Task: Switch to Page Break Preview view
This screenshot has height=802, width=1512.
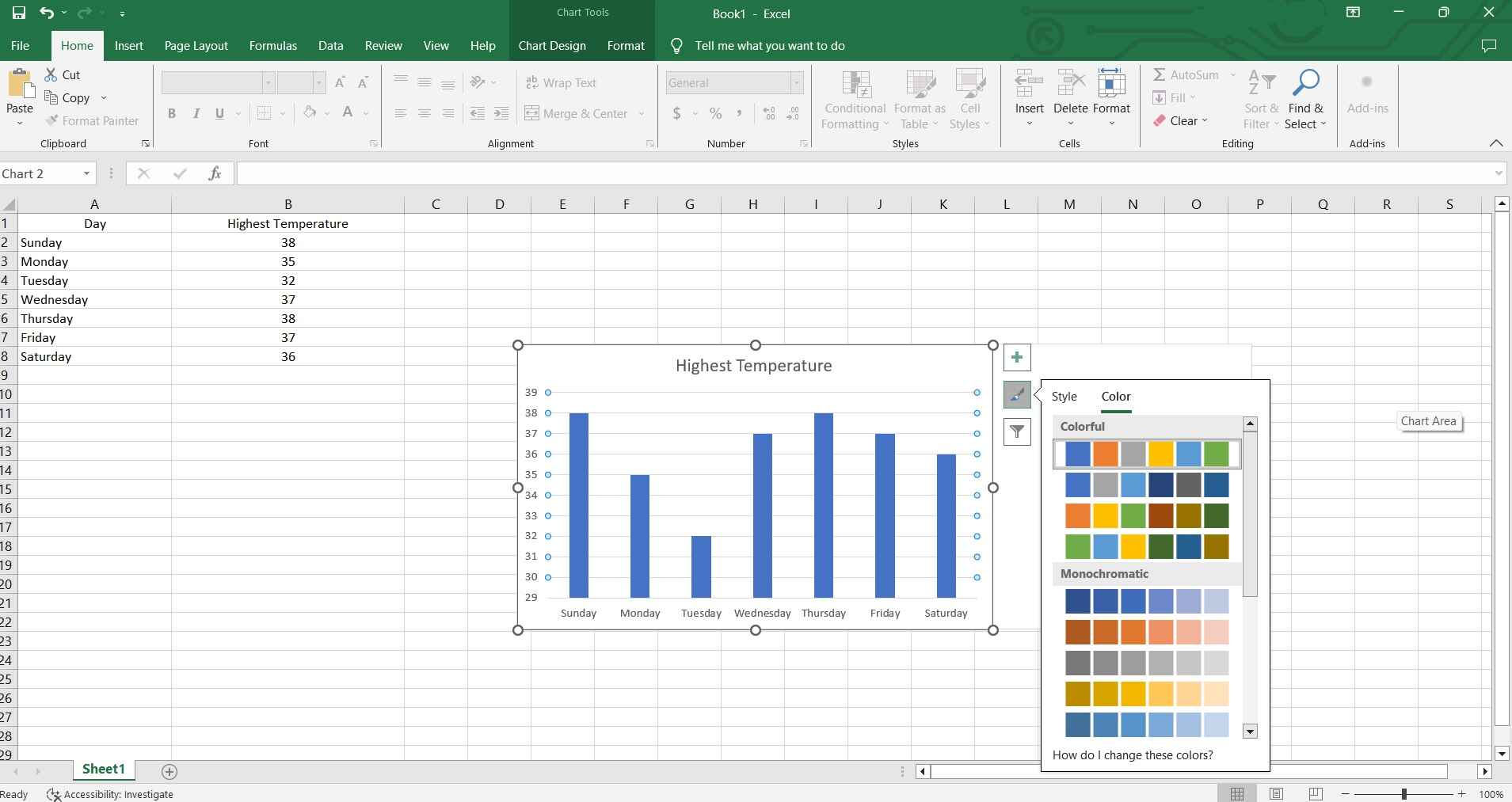Action: [x=1316, y=793]
